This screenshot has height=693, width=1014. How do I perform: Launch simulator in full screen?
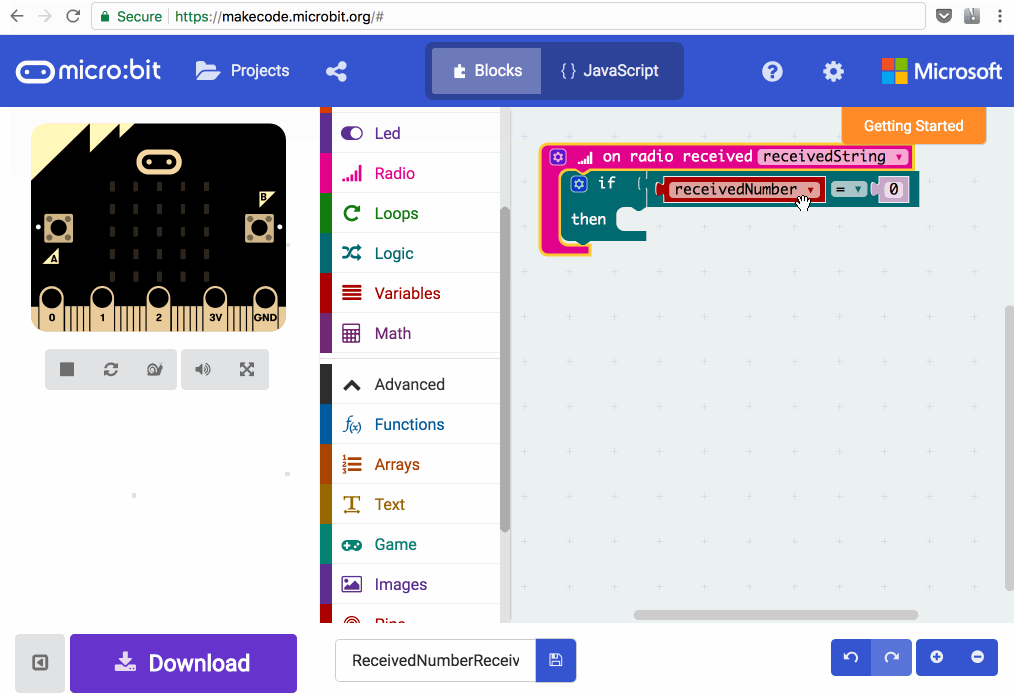[246, 369]
